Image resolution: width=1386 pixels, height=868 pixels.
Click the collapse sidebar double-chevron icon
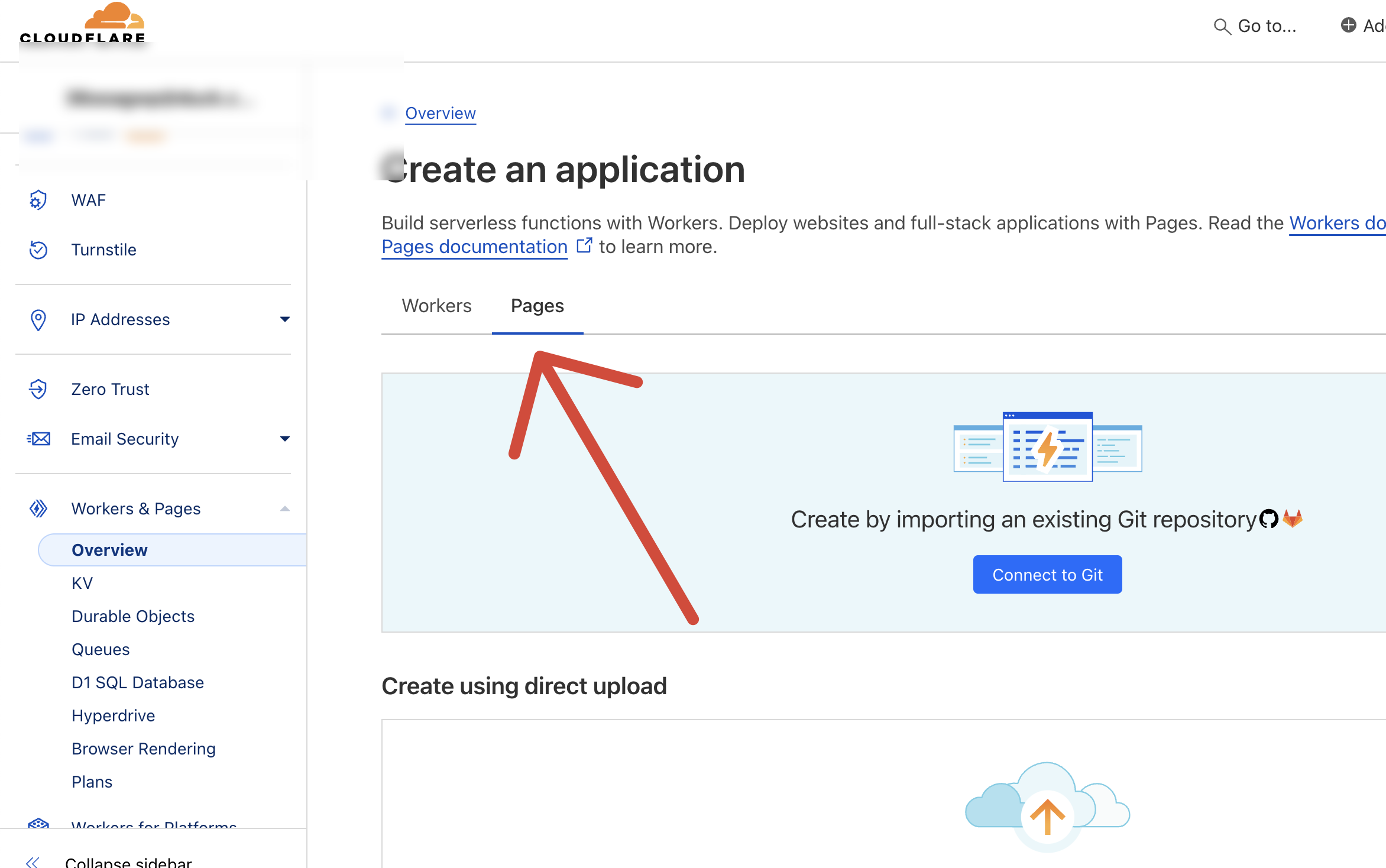point(33,862)
